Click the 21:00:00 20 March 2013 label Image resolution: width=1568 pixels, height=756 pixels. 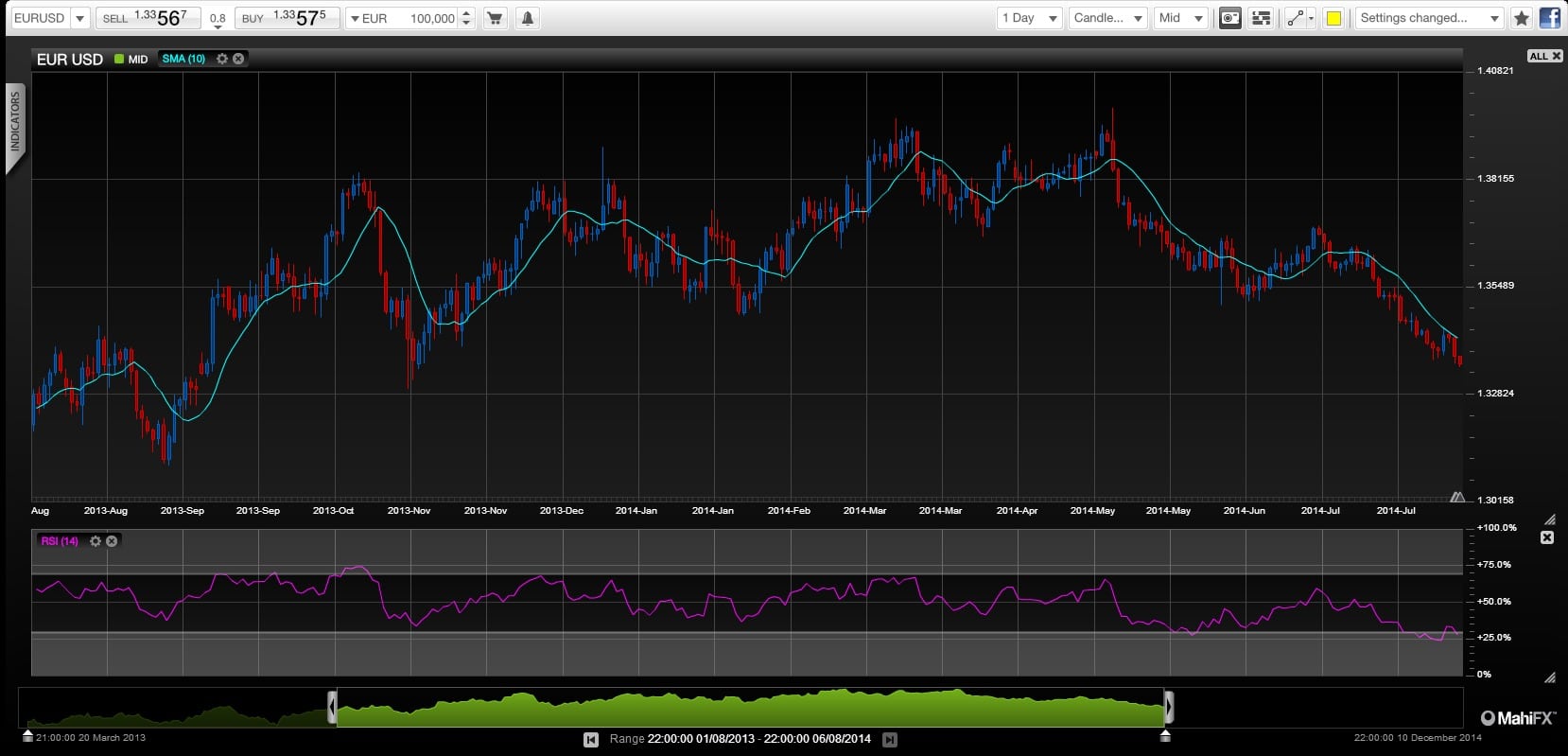[x=91, y=737]
